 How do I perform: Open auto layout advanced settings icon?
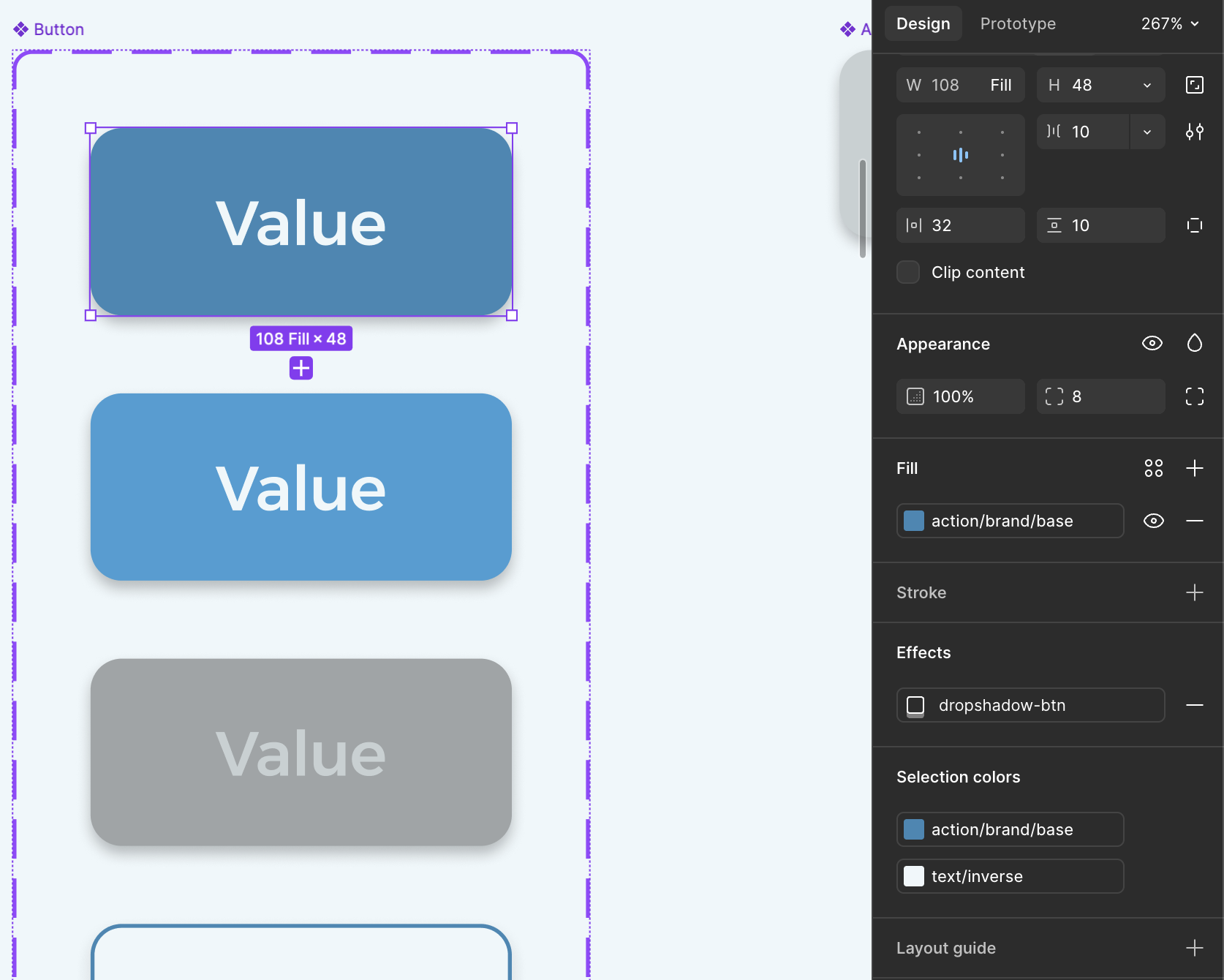pyautogui.click(x=1194, y=132)
